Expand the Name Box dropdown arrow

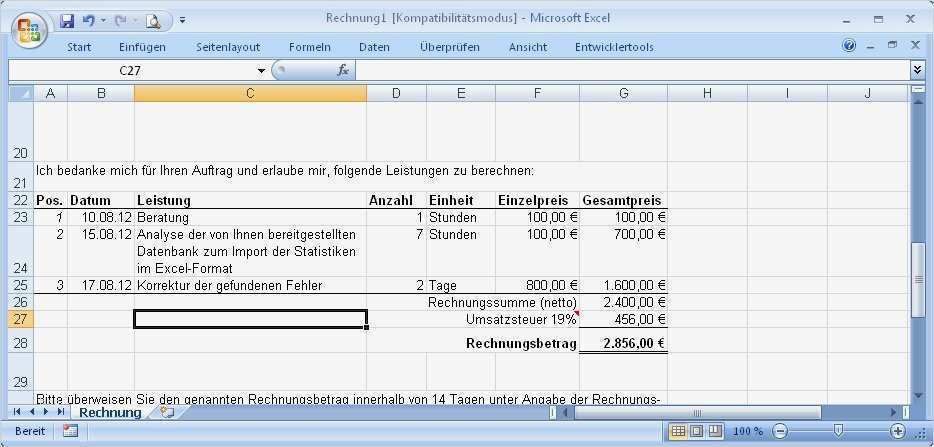pos(261,71)
